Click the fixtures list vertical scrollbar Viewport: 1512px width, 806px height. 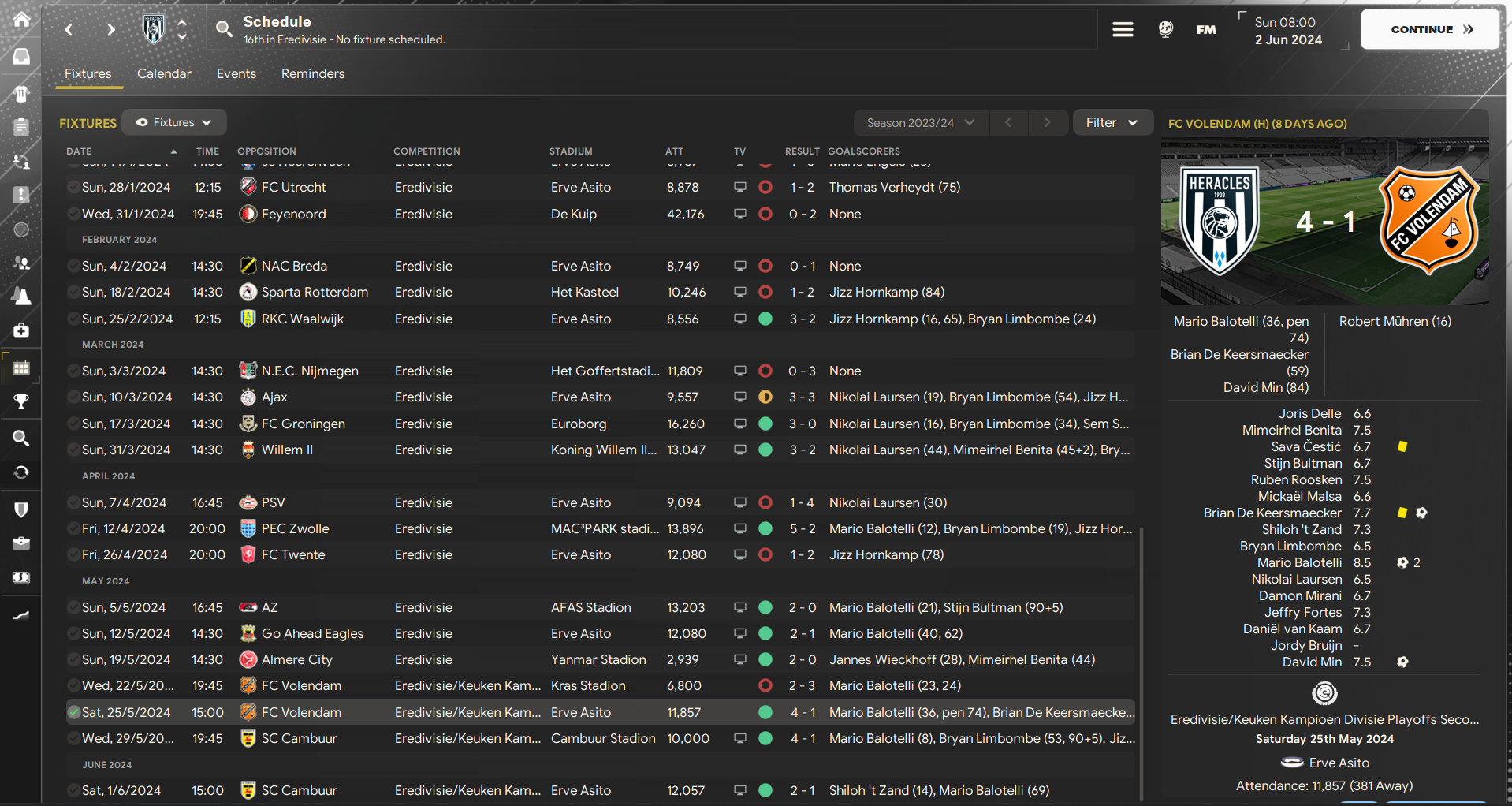coord(1141,662)
